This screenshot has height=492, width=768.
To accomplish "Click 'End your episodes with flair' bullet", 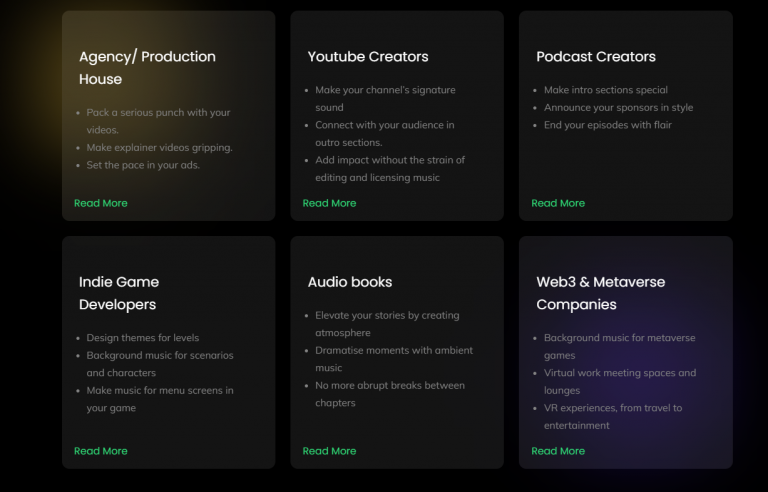I will 608,125.
